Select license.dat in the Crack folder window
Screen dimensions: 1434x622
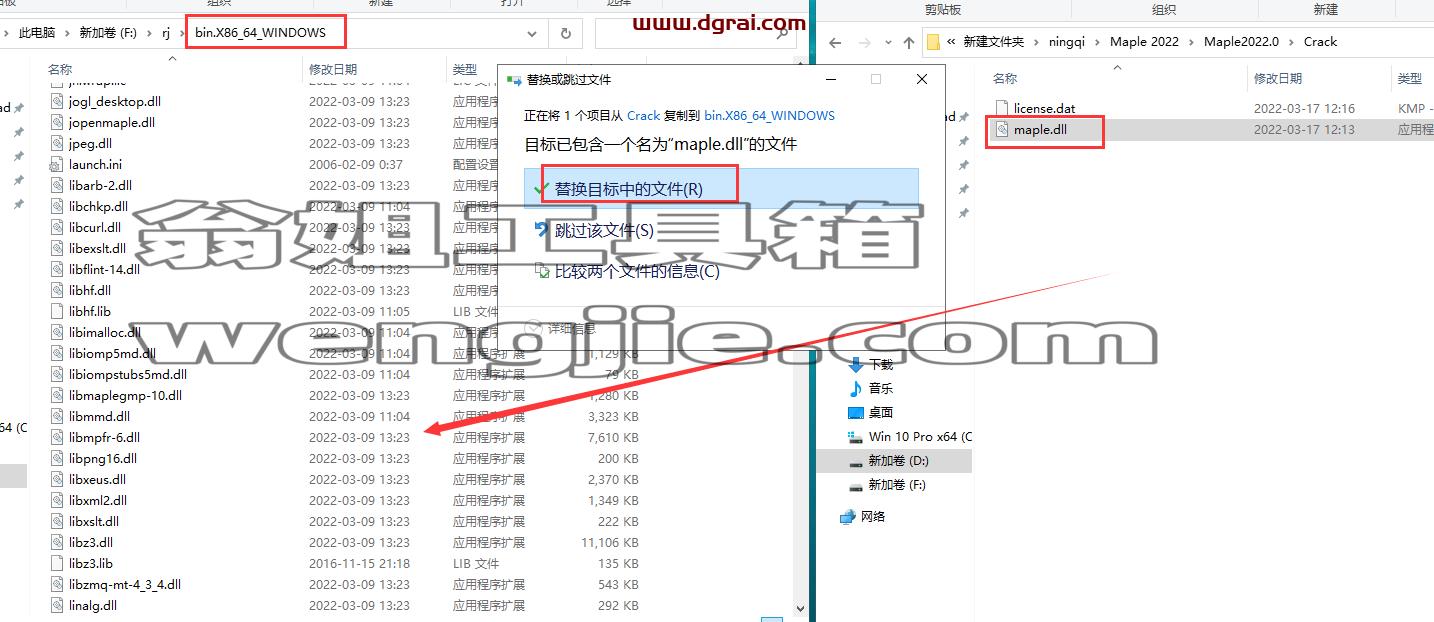pyautogui.click(x=1044, y=108)
